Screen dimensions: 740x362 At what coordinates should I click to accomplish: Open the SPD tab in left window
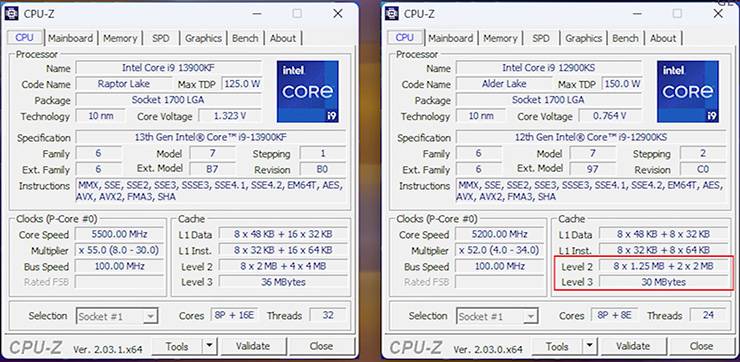click(160, 38)
